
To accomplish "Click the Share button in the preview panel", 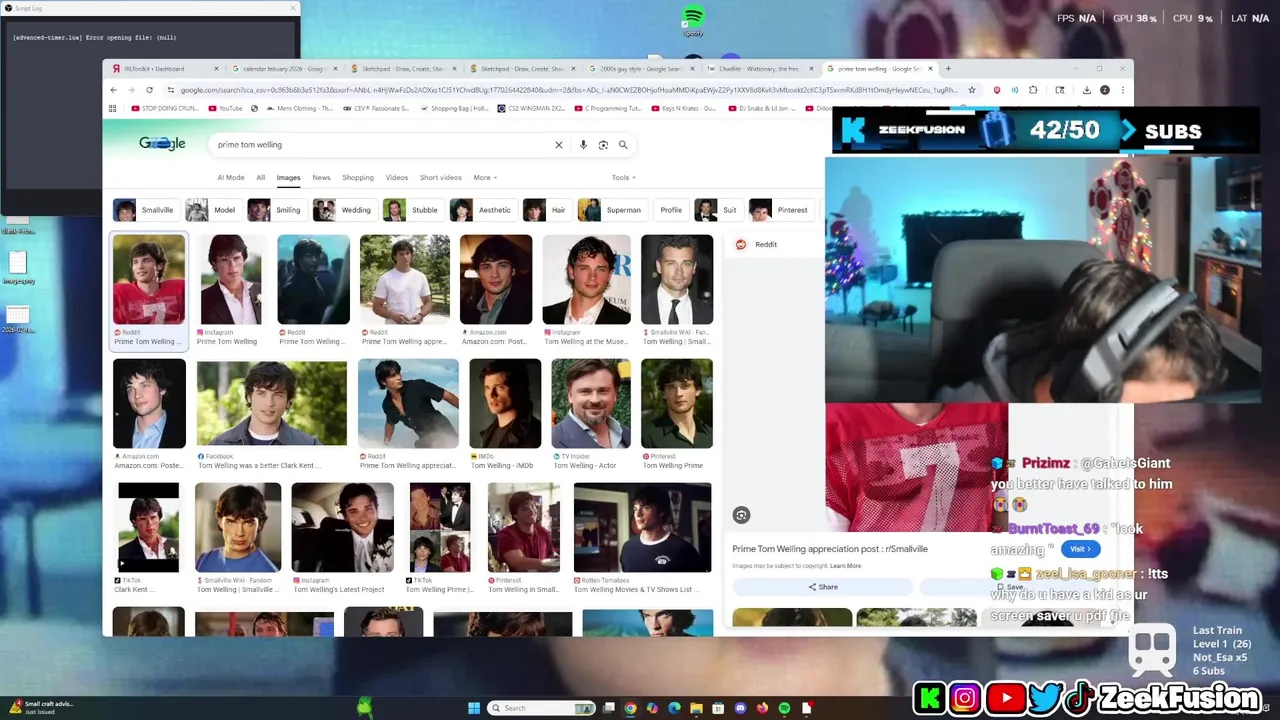I will click(x=823, y=587).
